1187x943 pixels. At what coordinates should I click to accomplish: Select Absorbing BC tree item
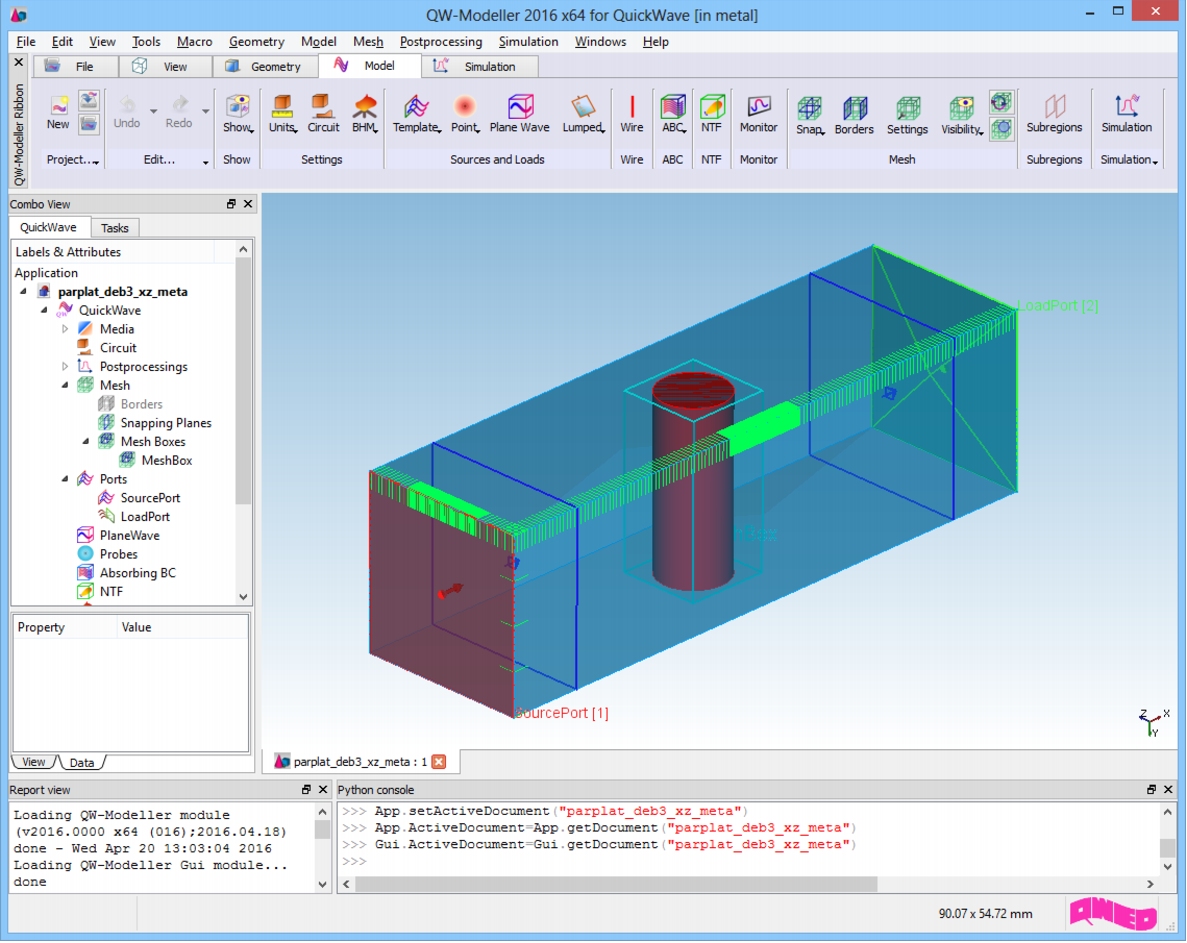[x=138, y=573]
